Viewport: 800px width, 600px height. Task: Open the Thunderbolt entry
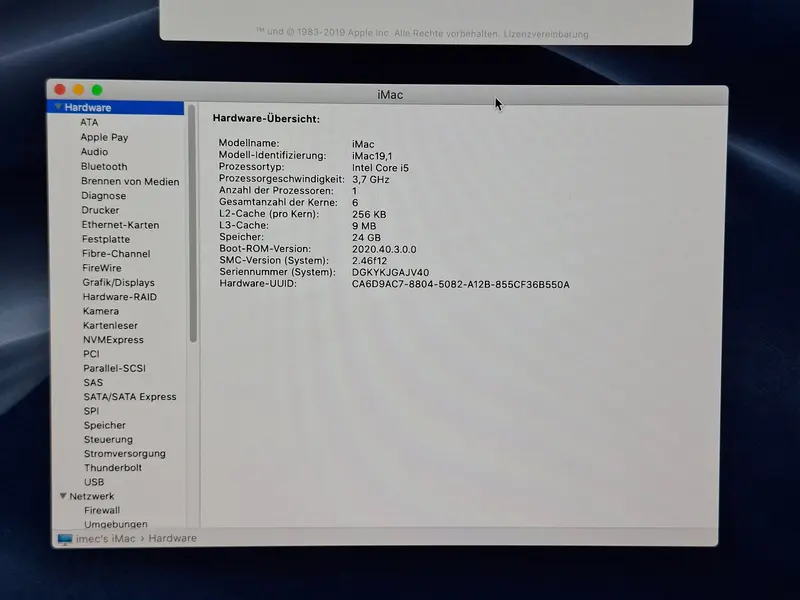(113, 468)
